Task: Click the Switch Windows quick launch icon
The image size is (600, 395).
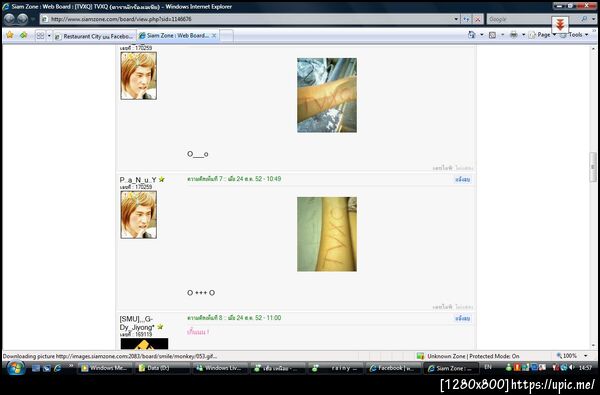Action: click(47, 368)
